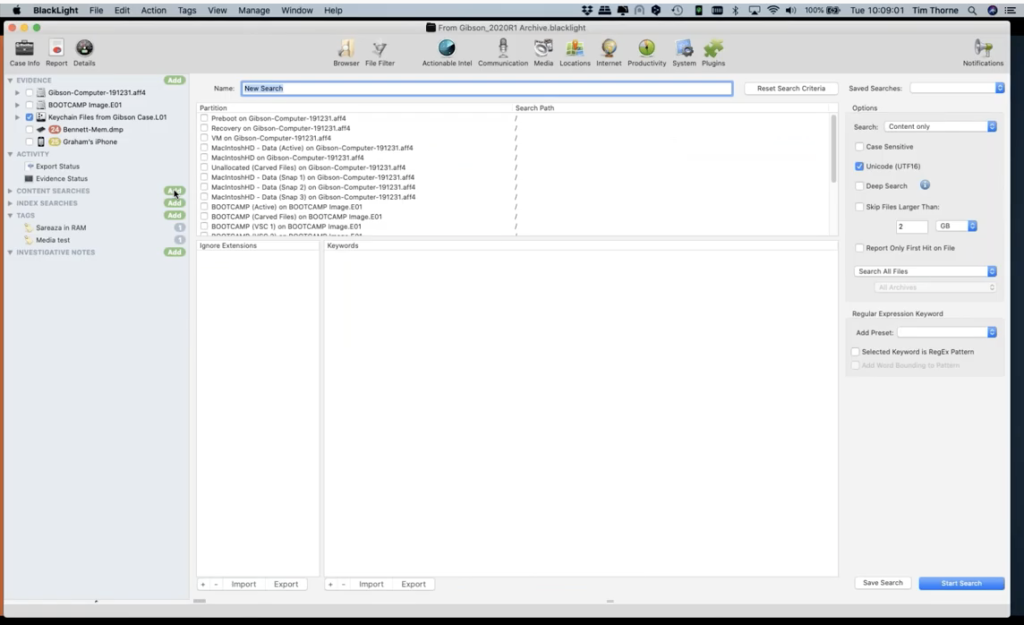This screenshot has height=625, width=1024.
Task: Select the Media test tag
Action: tap(52, 240)
